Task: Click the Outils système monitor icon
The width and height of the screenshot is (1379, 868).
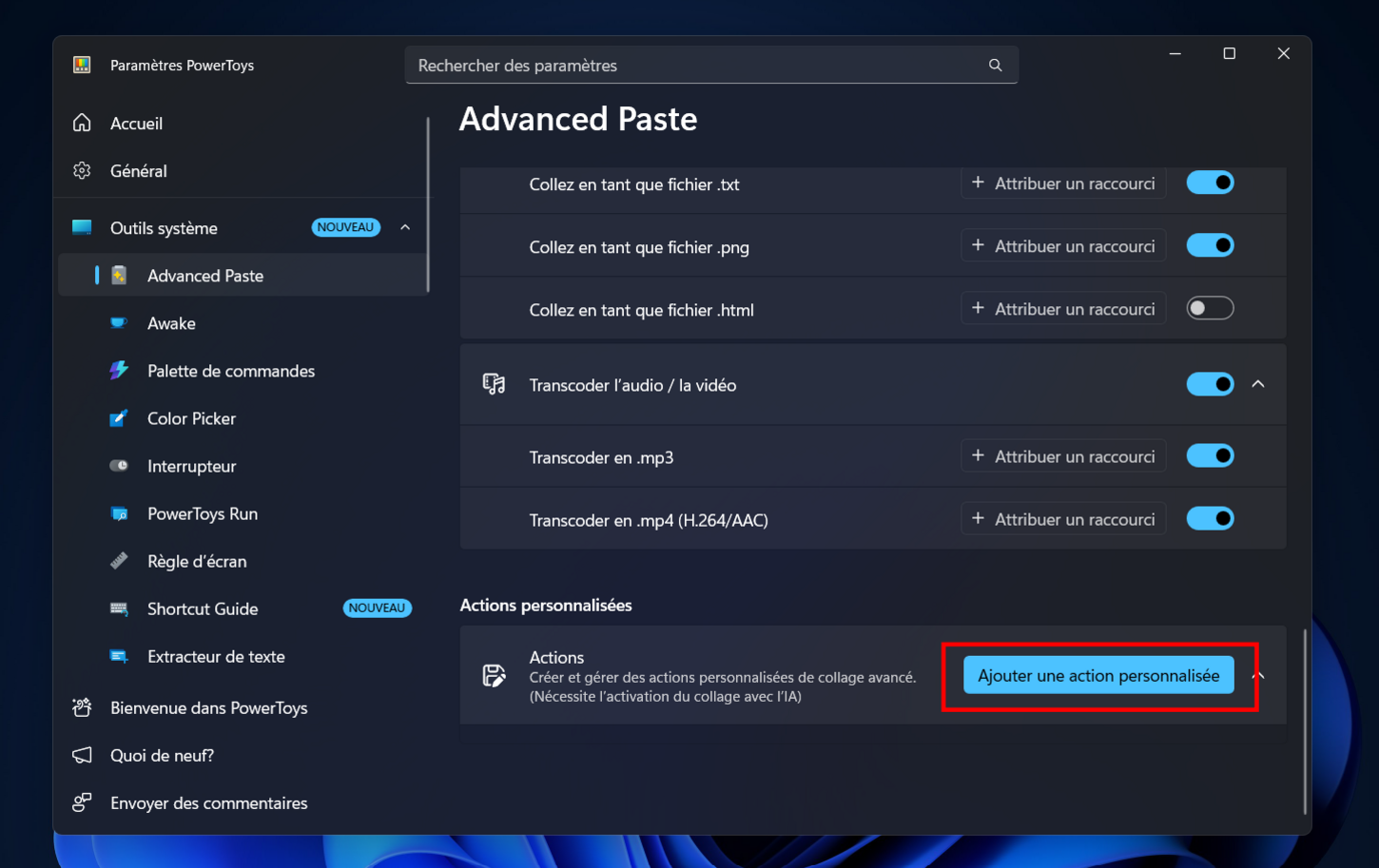Action: point(83,228)
